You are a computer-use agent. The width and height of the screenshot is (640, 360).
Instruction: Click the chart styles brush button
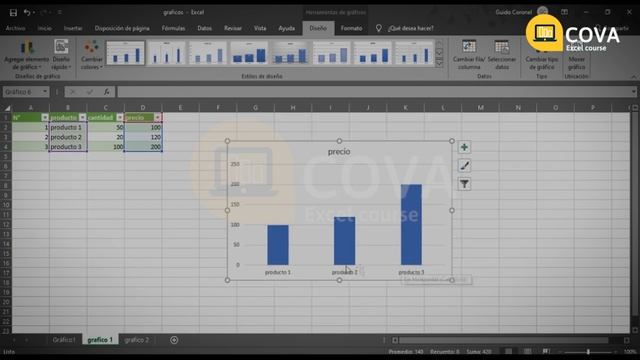(x=464, y=166)
